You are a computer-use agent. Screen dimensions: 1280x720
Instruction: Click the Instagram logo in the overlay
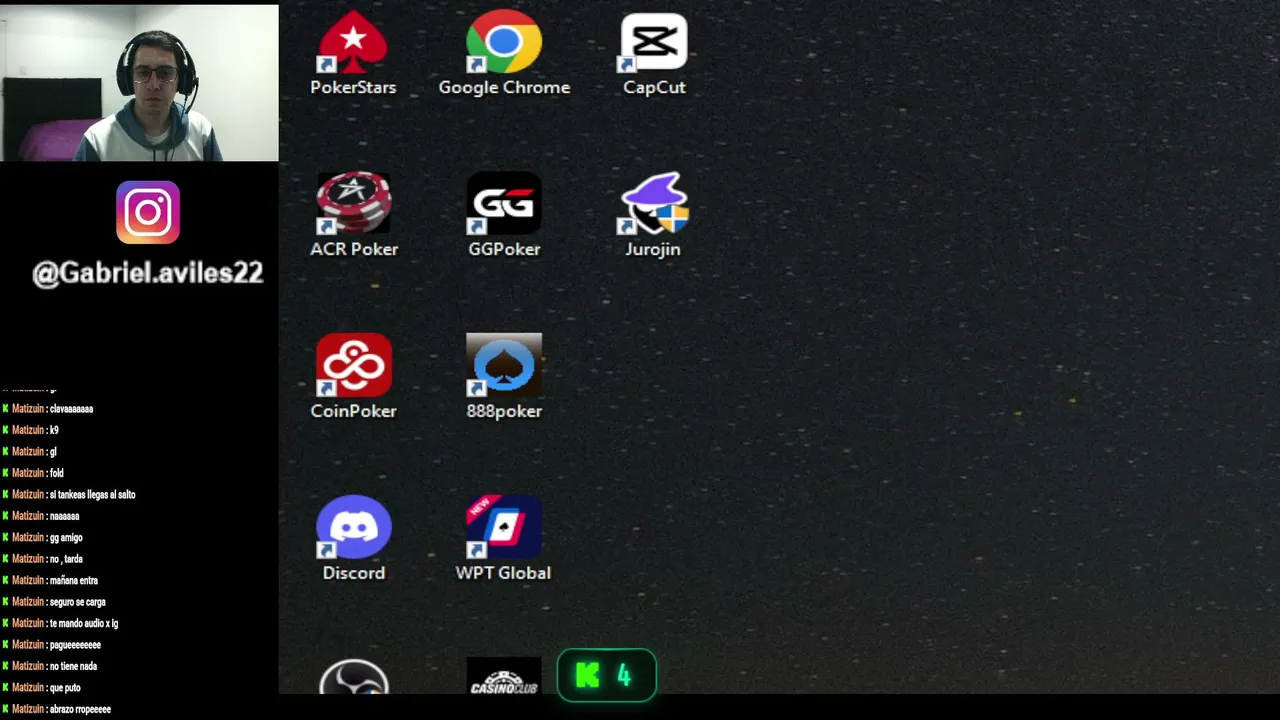(148, 212)
